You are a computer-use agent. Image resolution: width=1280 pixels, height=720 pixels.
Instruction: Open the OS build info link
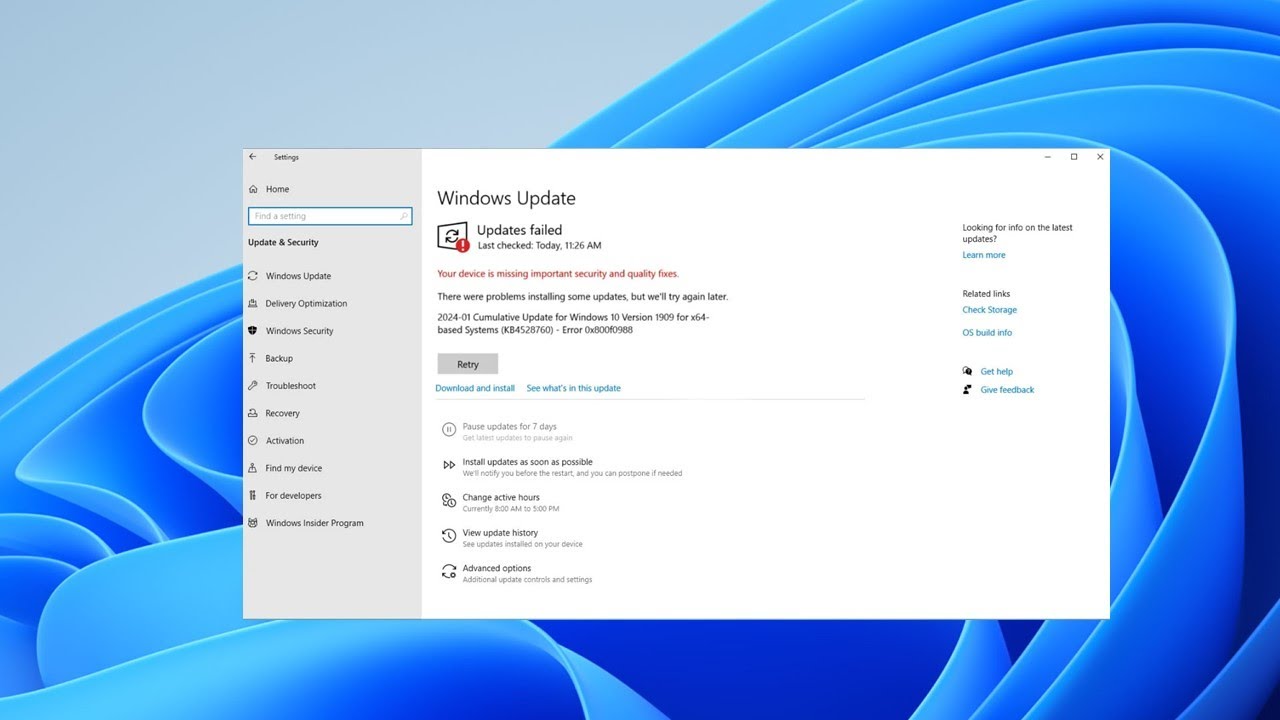[x=987, y=333]
